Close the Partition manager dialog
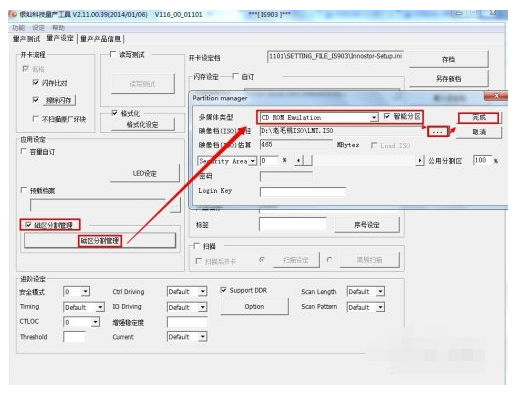The width and height of the screenshot is (516, 393). pyautogui.click(x=496, y=96)
